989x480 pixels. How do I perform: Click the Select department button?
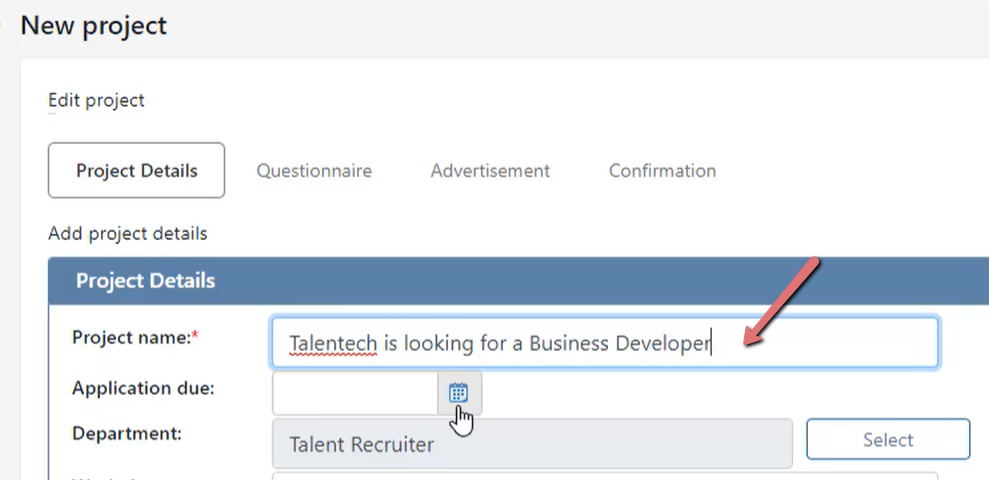888,439
